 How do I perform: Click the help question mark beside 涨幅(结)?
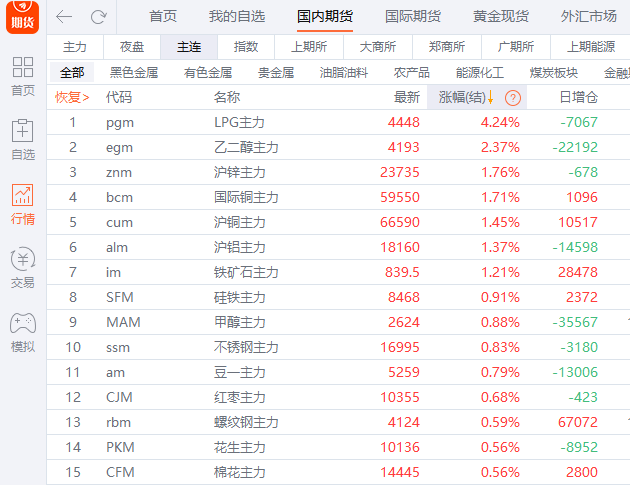click(513, 97)
